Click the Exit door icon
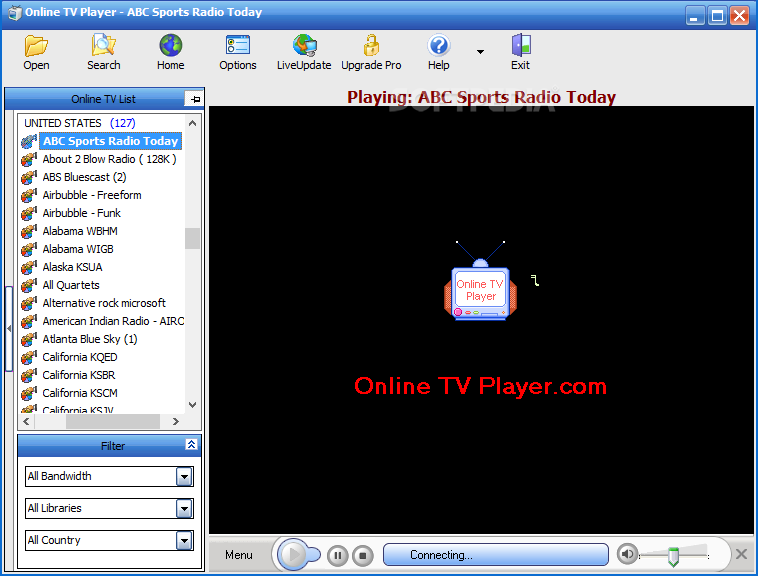This screenshot has height=576, width=758. (521, 52)
